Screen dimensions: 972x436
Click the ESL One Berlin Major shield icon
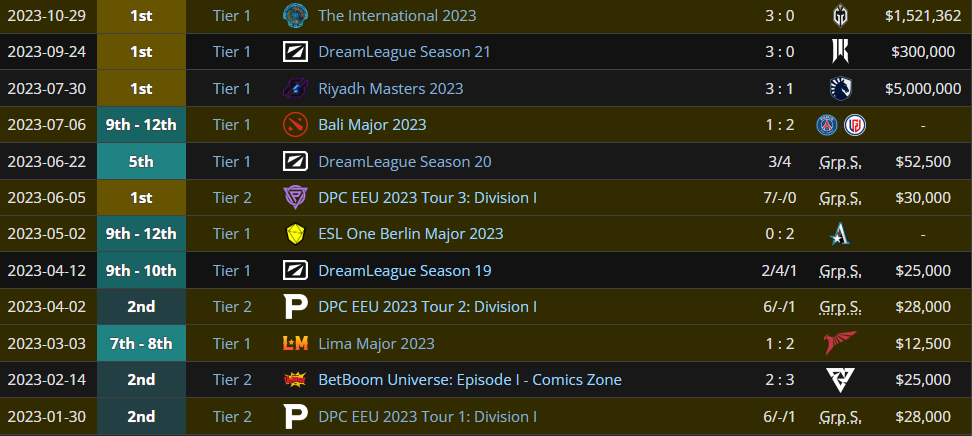click(x=296, y=234)
